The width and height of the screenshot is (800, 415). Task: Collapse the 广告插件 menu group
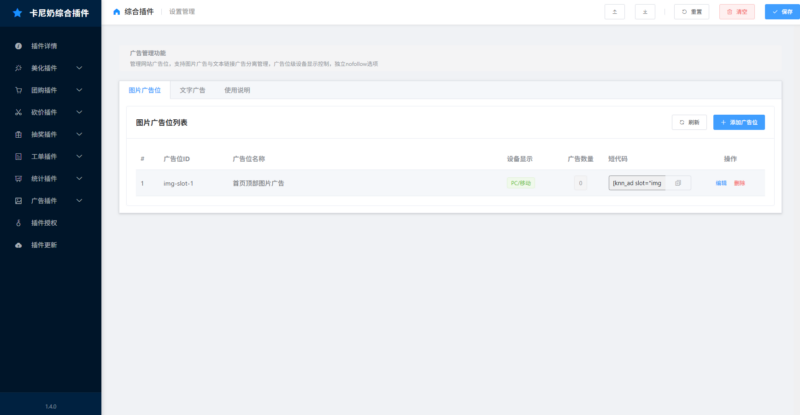[x=79, y=200]
